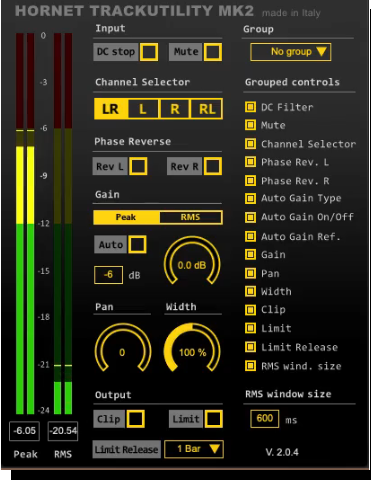Switch gain type to Peak
The image size is (371, 482).
(x=126, y=217)
